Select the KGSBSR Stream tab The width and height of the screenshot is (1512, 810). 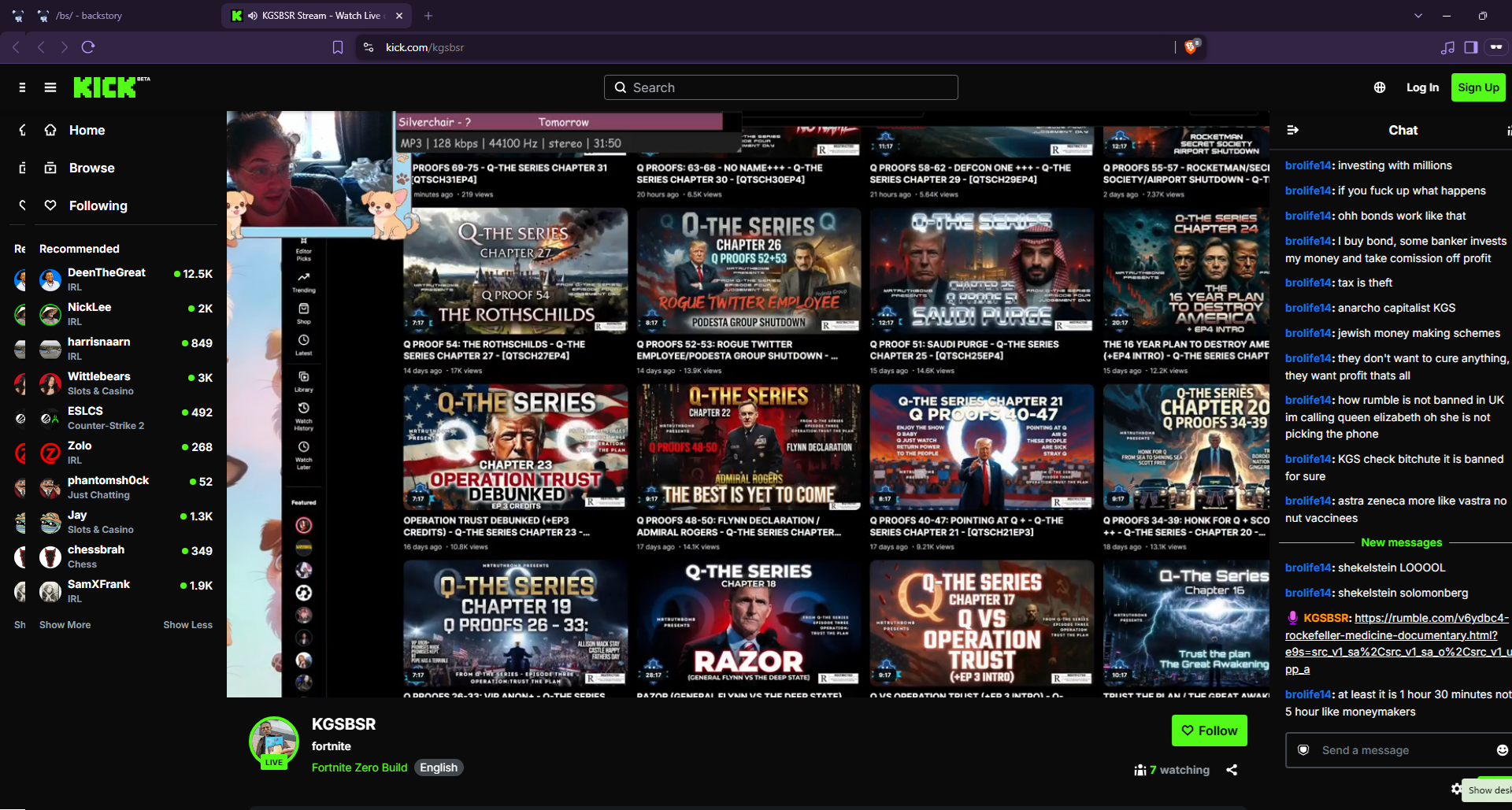click(x=317, y=16)
